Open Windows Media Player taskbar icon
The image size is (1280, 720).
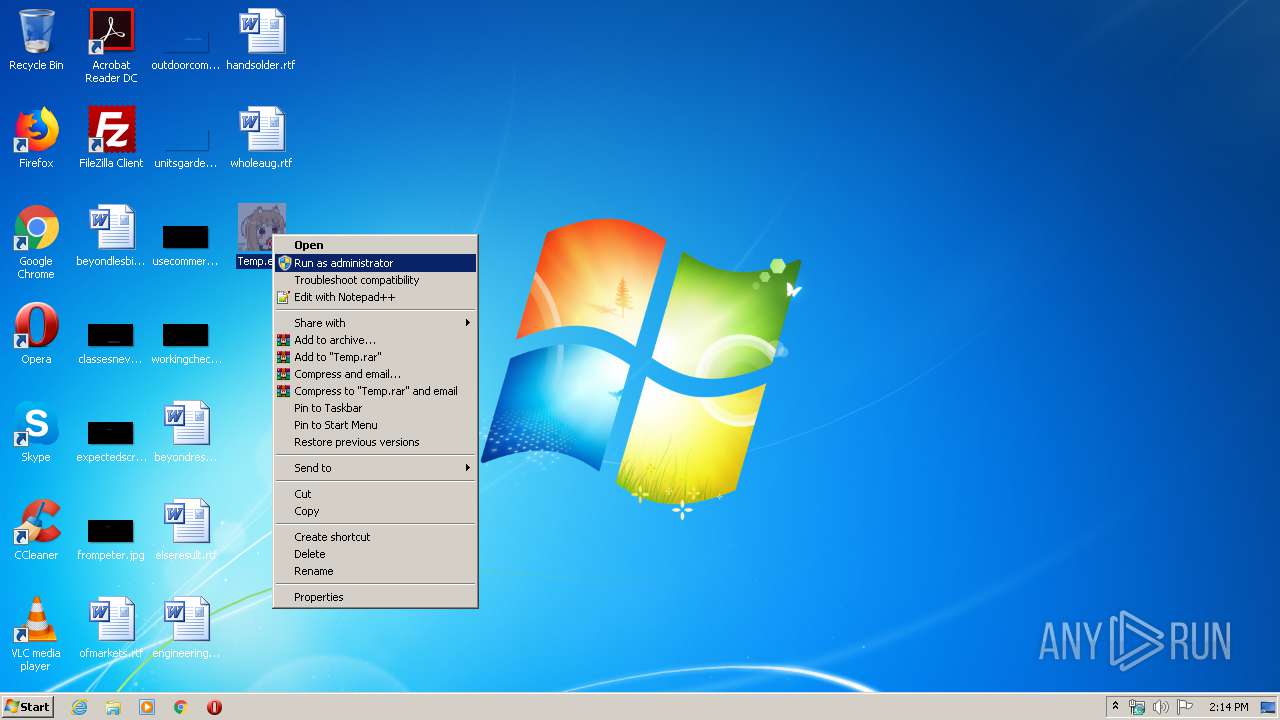[147, 707]
